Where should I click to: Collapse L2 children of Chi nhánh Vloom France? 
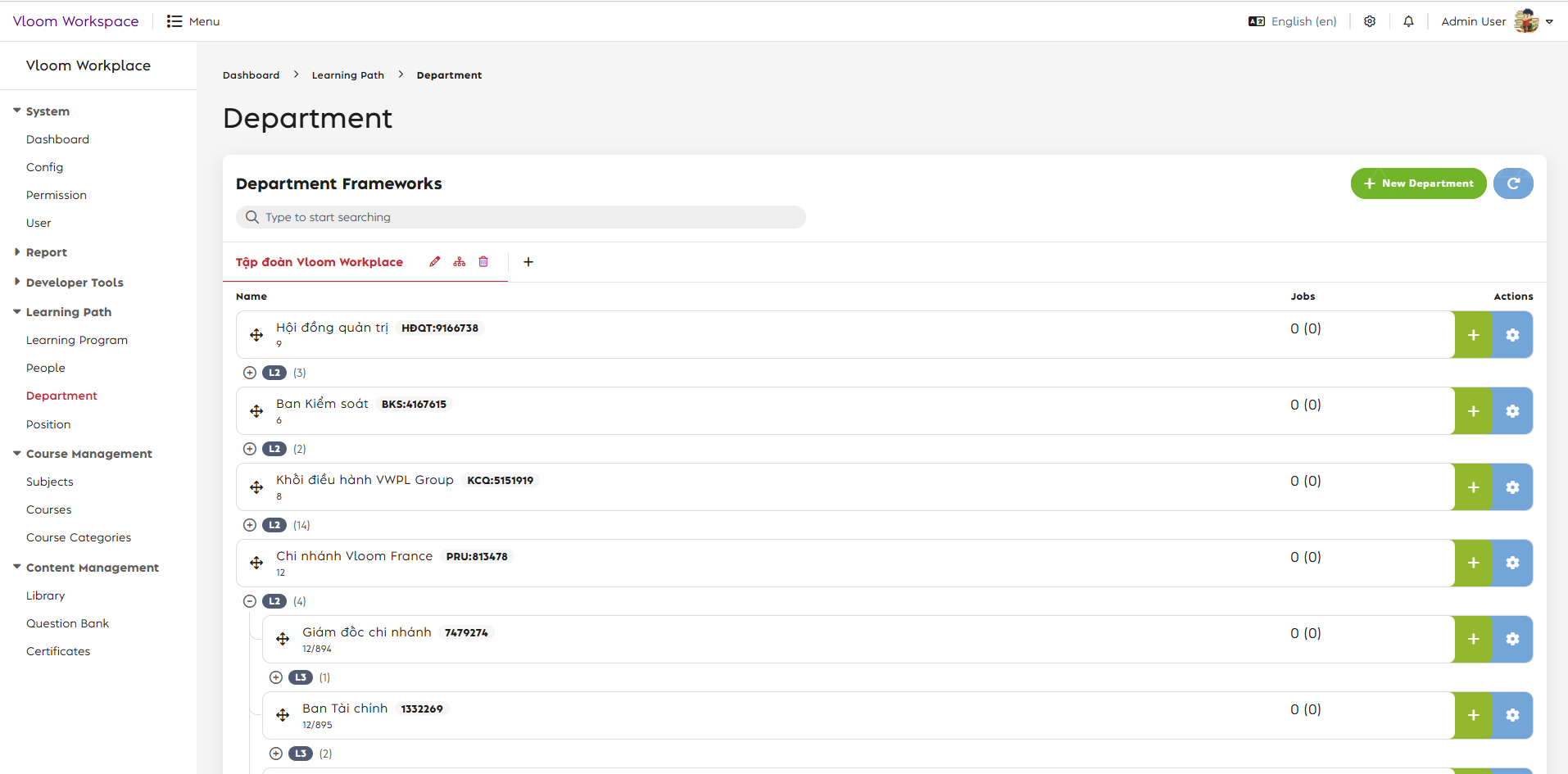pos(250,601)
